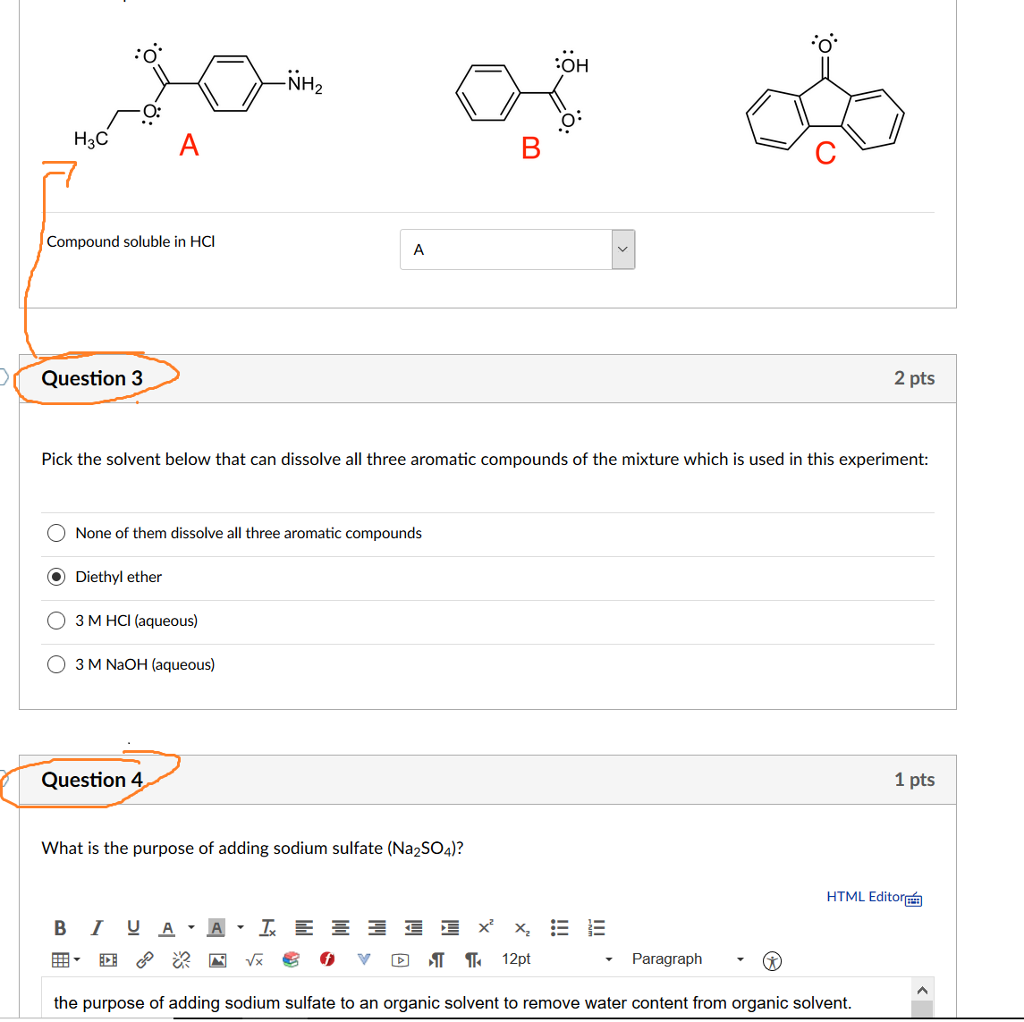Apply italic formatting to the answer text
This screenshot has height=1022, width=1024.
96,928
